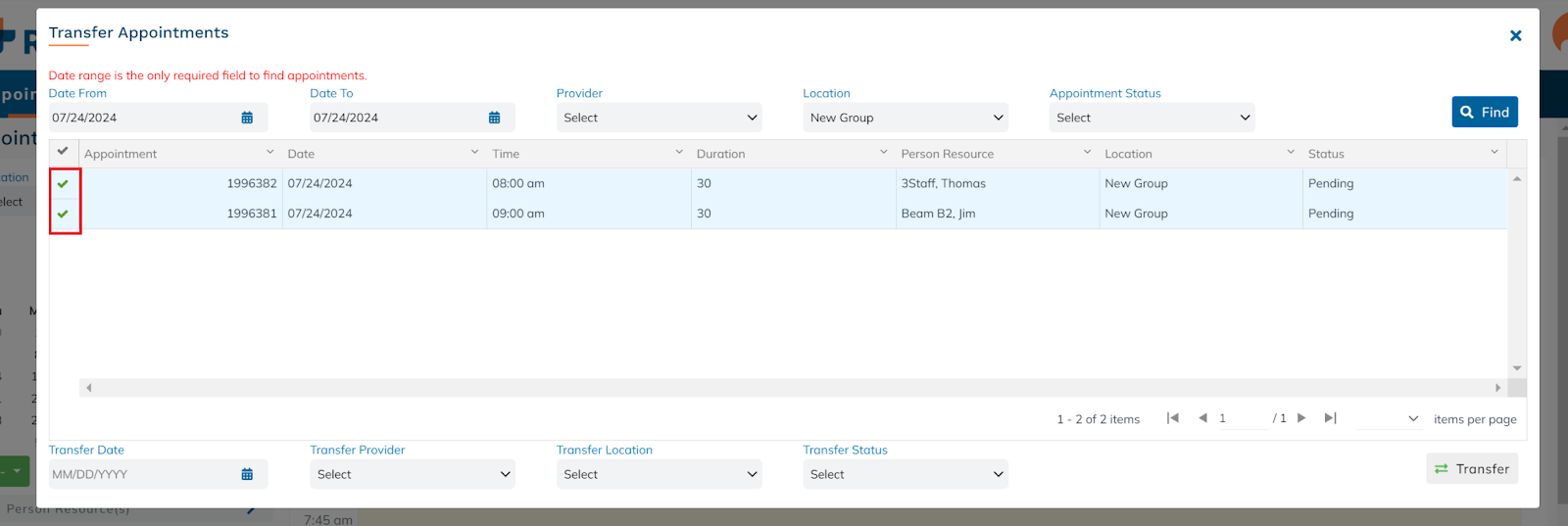Viewport: 1568px width, 526px height.
Task: Open the Date From calendar picker
Action: pyautogui.click(x=247, y=118)
